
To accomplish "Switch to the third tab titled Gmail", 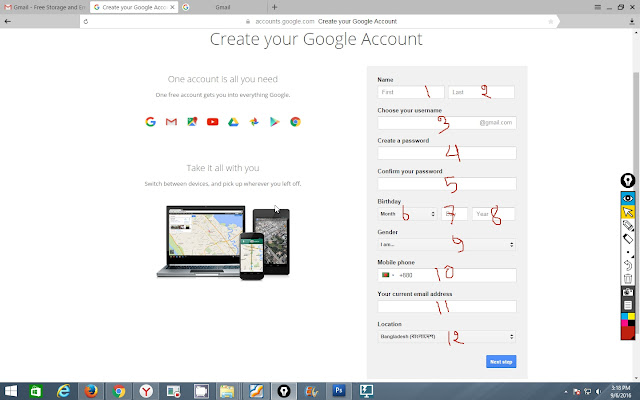I will [223, 7].
